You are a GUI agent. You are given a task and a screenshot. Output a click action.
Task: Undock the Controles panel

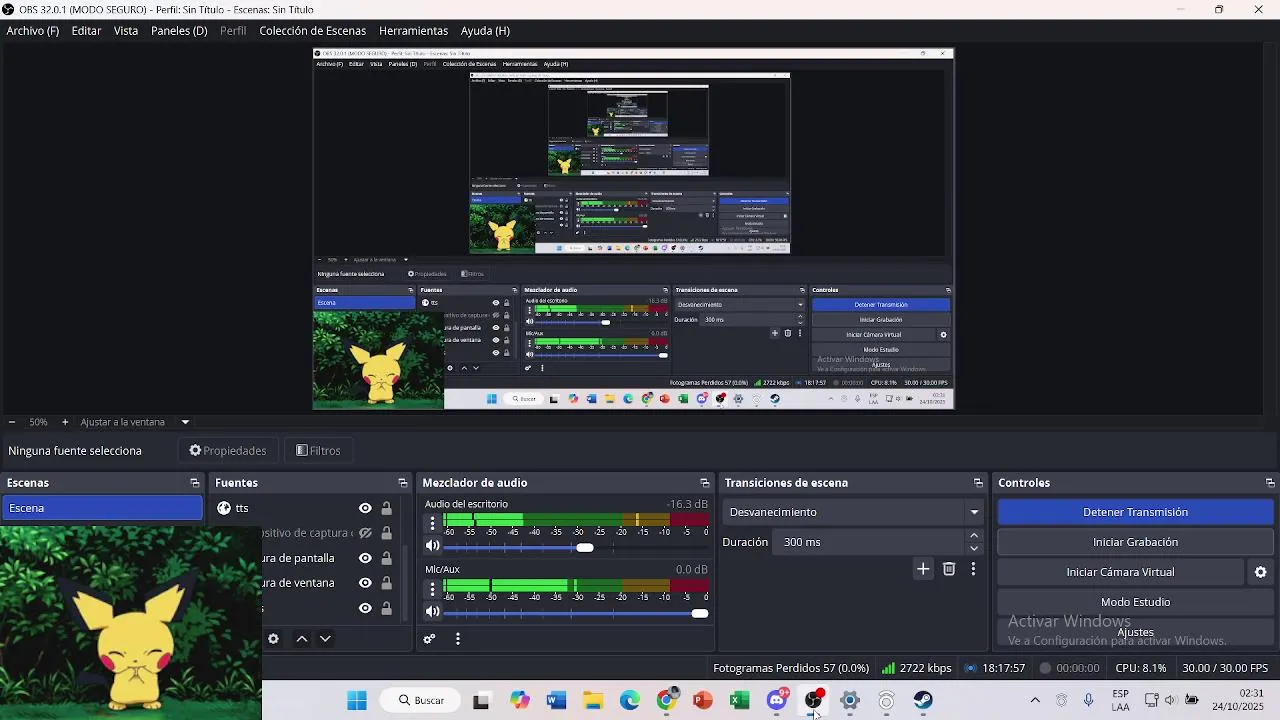pos(1270,483)
